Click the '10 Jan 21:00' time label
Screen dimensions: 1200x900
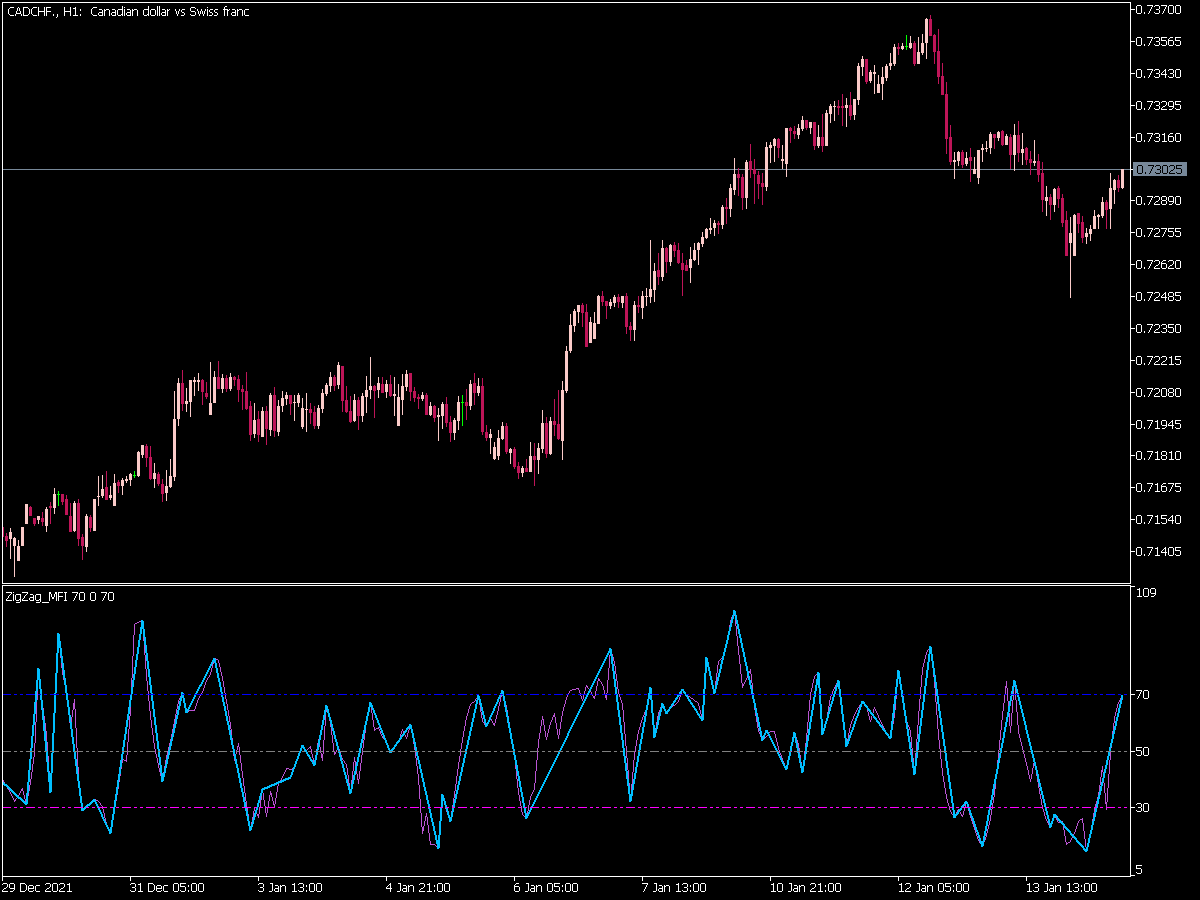(806, 887)
